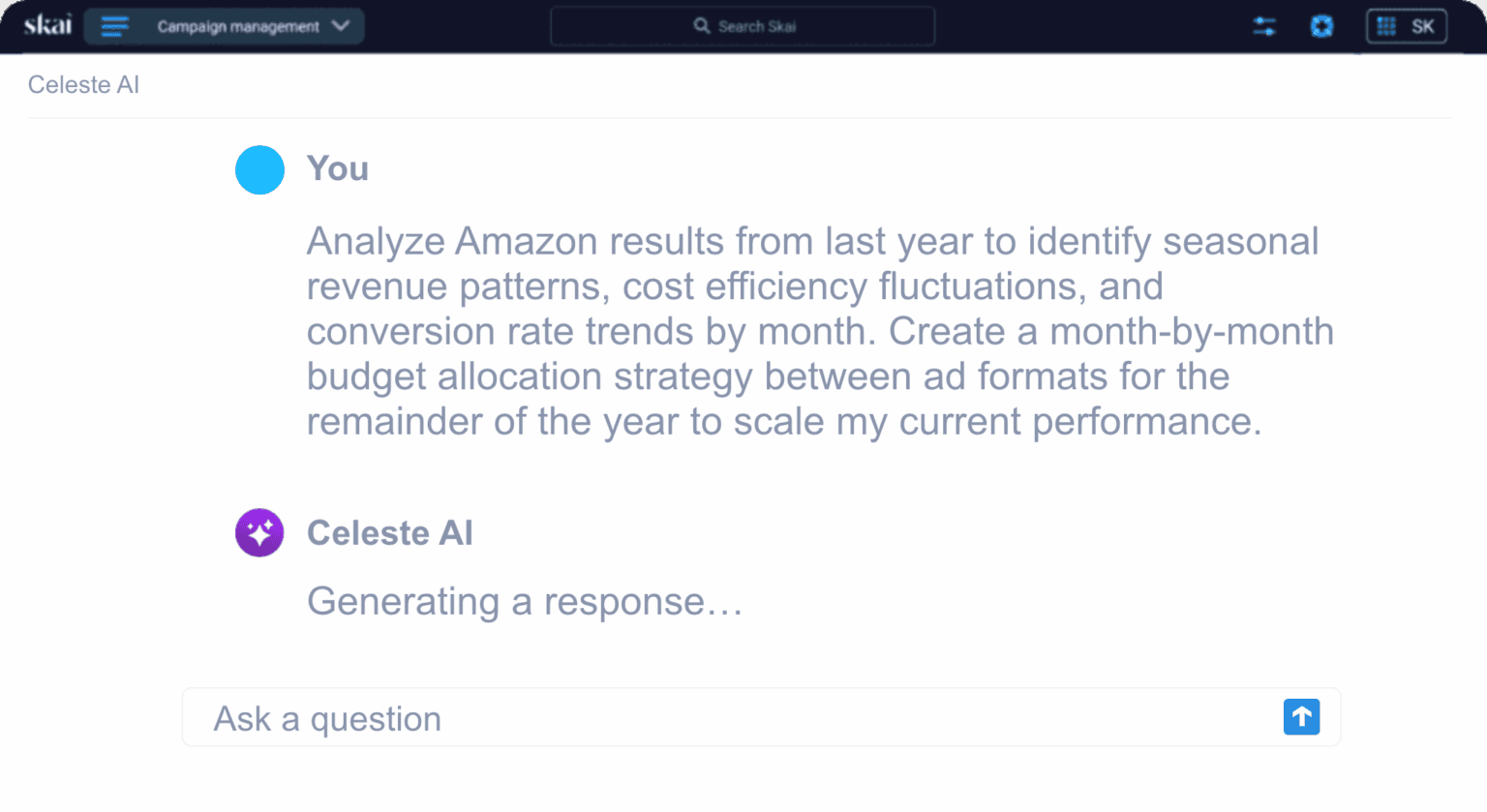
Task: Open the filter settings sliders icon
Action: [1263, 26]
